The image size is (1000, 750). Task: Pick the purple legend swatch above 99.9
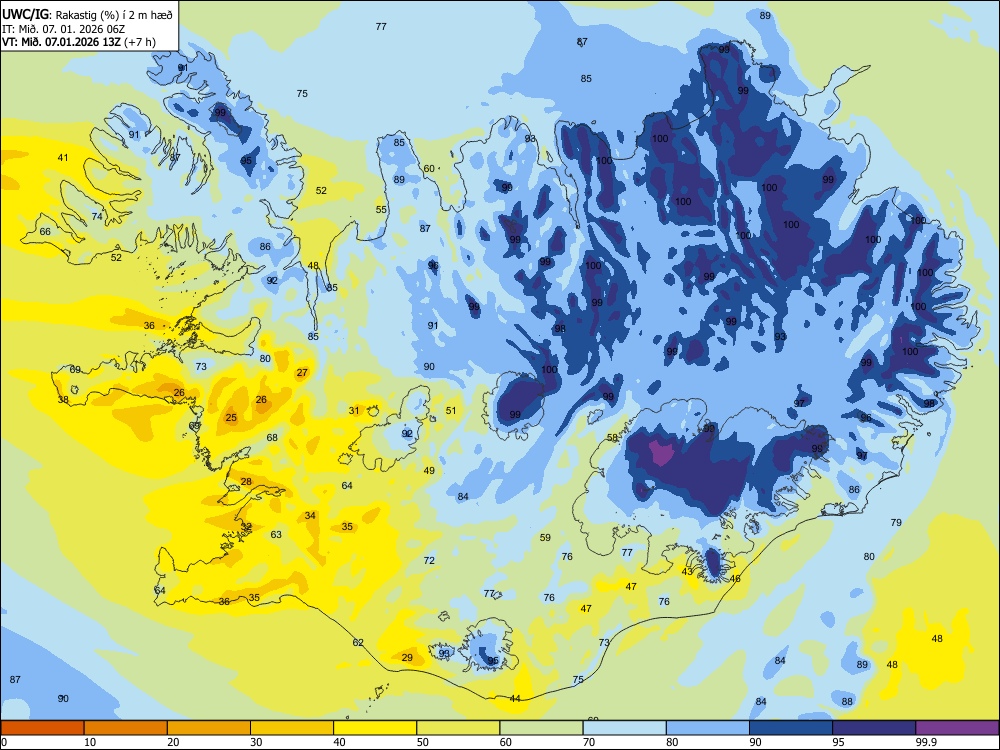coord(958,728)
